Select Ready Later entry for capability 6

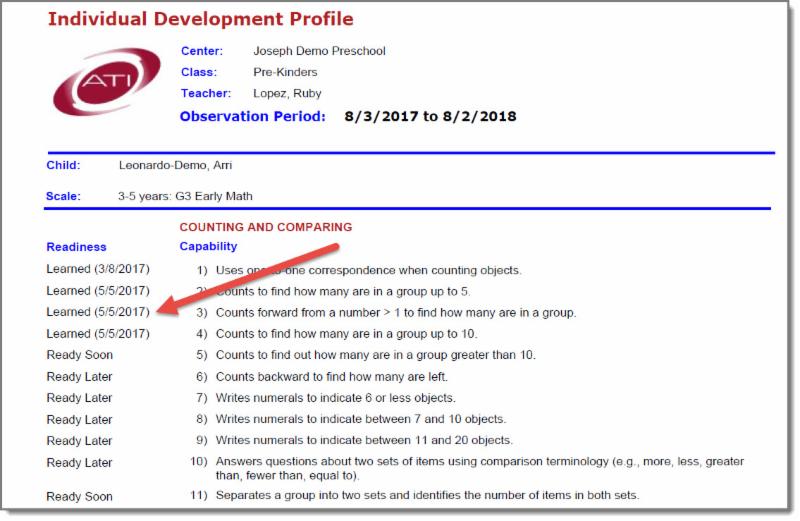pyautogui.click(x=79, y=377)
